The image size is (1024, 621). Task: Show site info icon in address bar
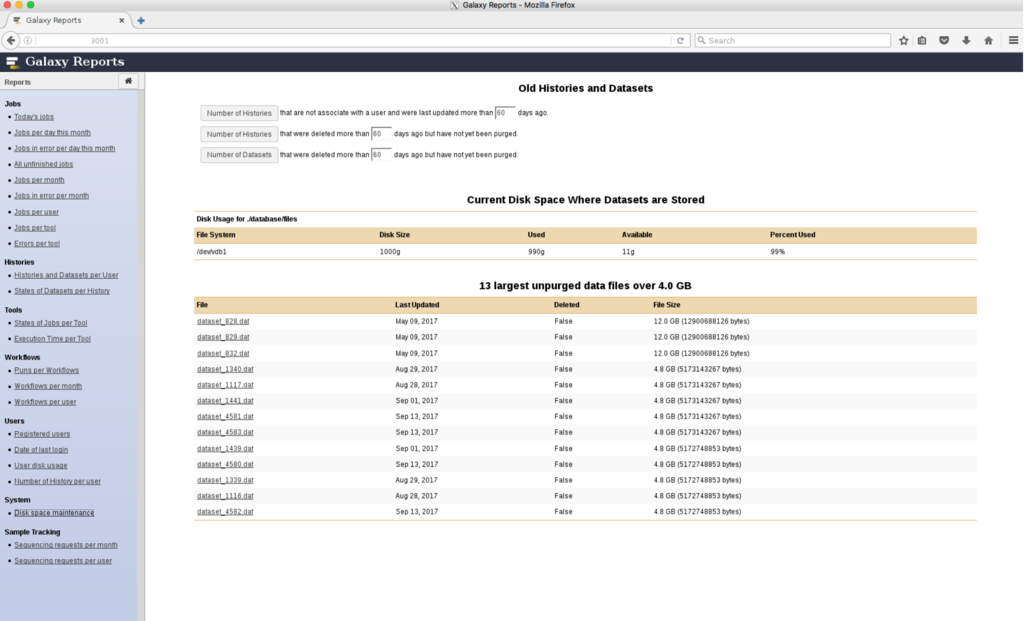27,40
